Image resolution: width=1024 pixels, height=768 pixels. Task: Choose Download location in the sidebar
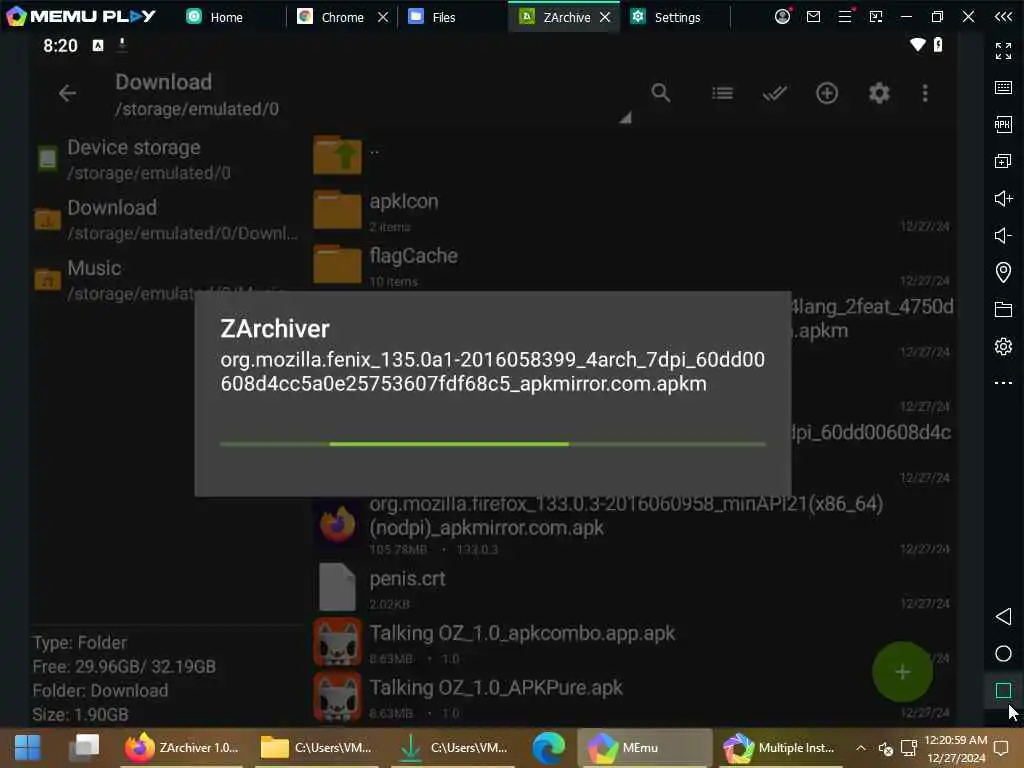pos(167,219)
